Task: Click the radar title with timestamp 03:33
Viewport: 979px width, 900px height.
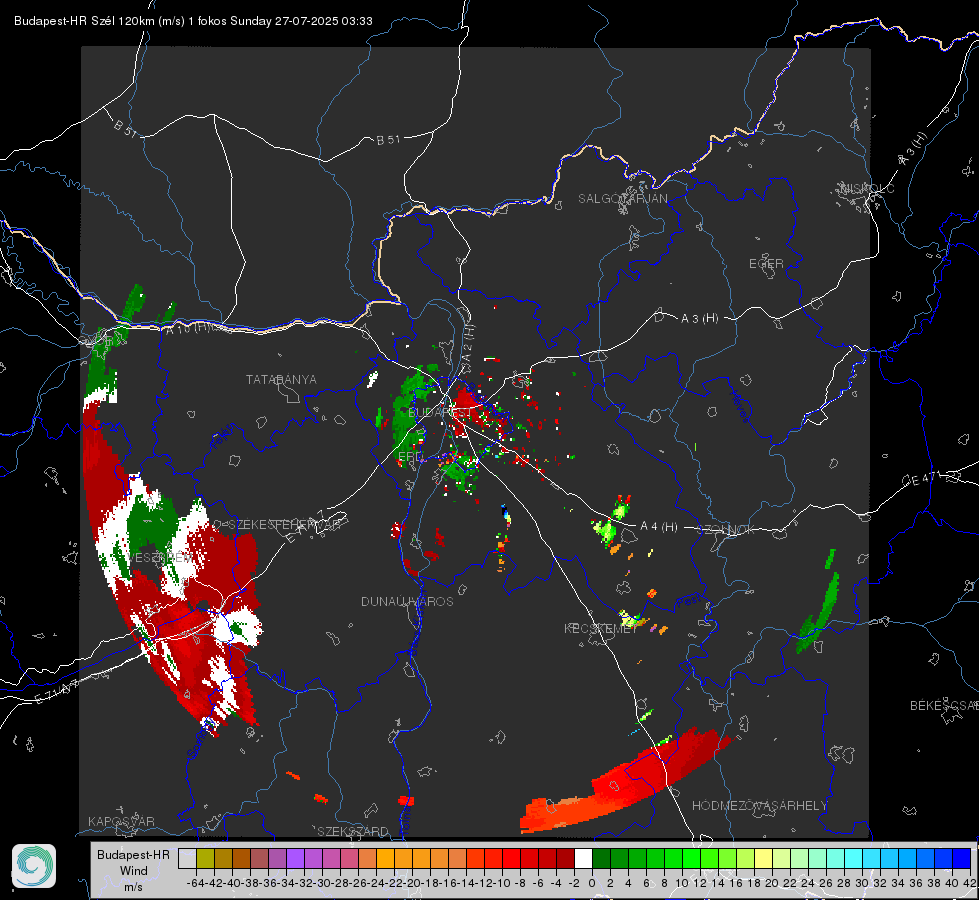Action: click(193, 21)
